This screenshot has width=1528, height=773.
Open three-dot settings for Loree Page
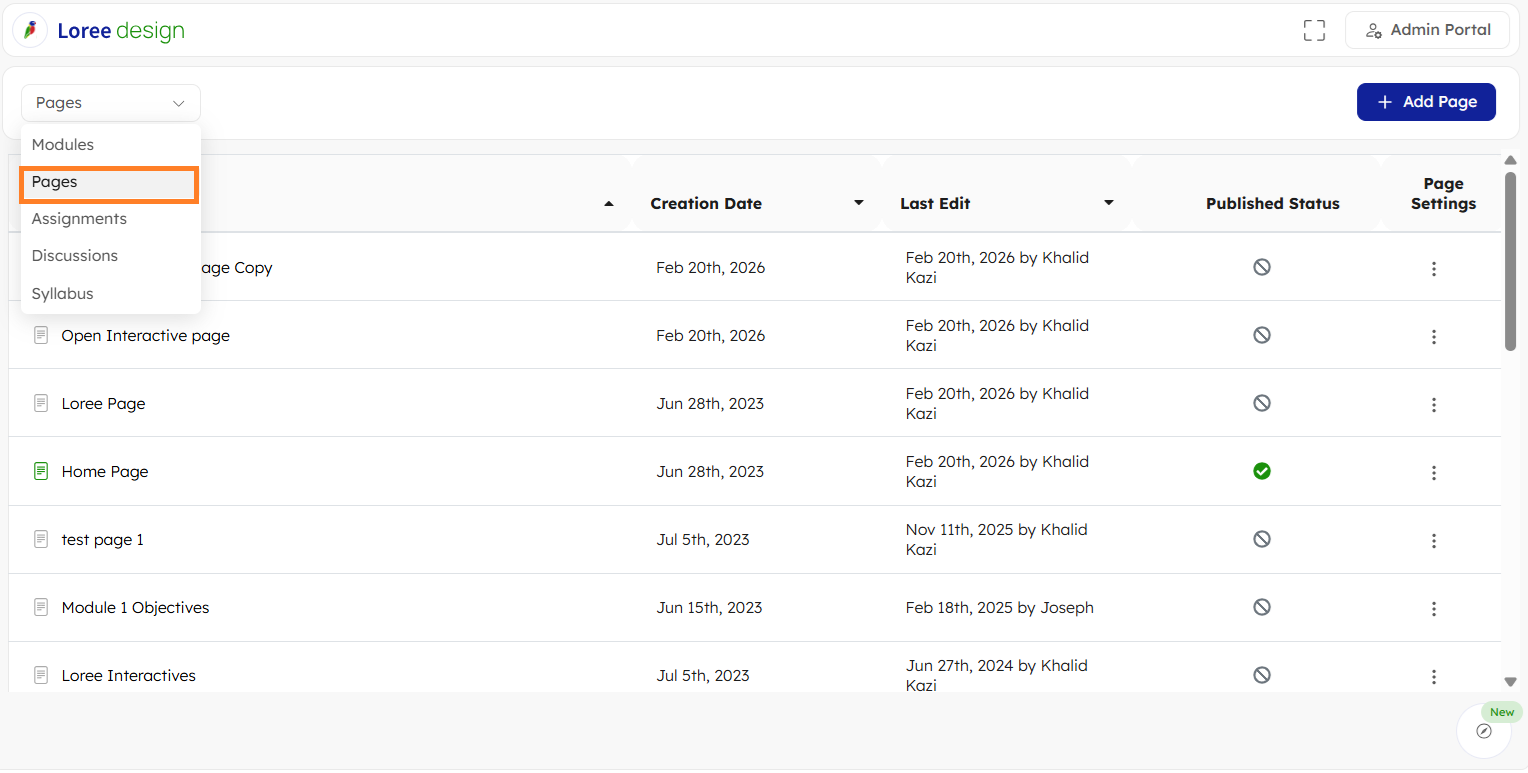pos(1433,405)
